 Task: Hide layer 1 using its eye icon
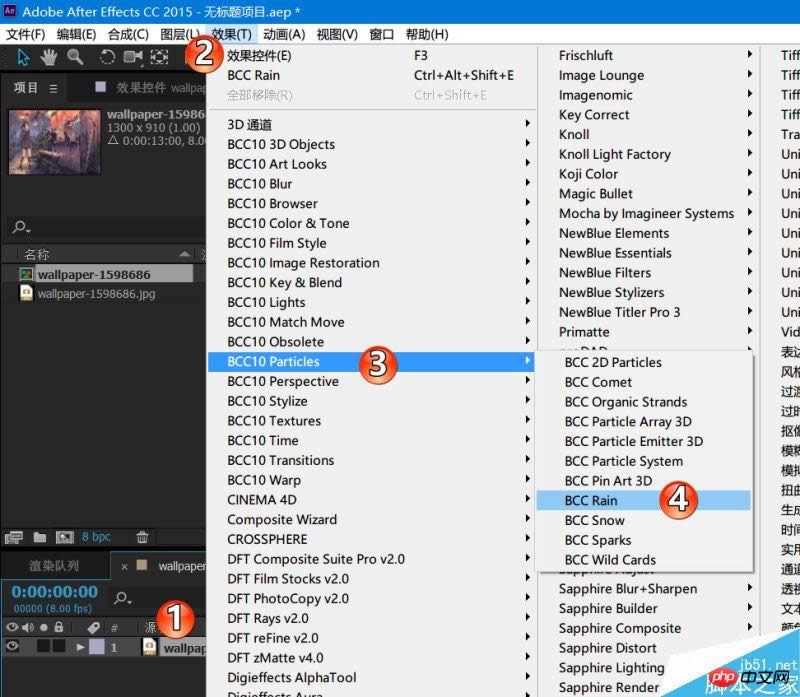pyautogui.click(x=13, y=647)
